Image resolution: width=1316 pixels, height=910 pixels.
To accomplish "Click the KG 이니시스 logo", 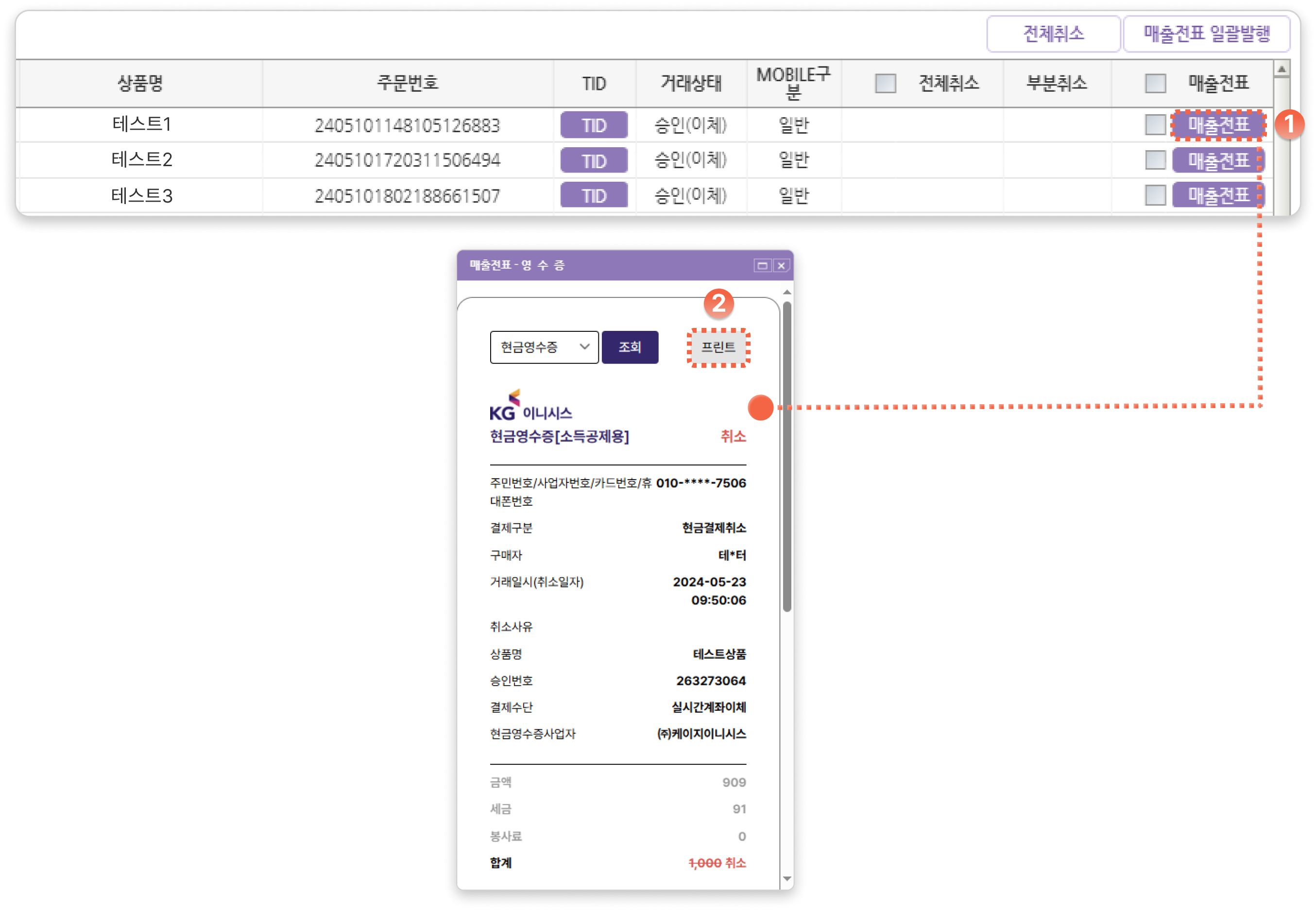I will tap(530, 405).
